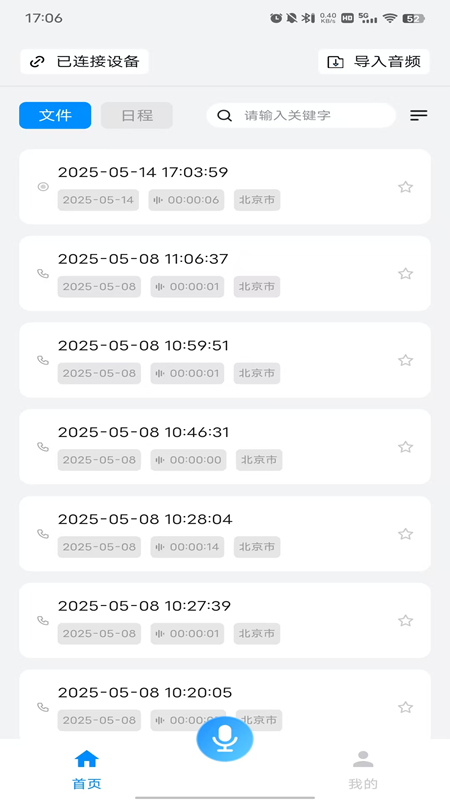Tap eye icon of 17:03:59 recording
This screenshot has height=800, width=450.
click(x=43, y=187)
